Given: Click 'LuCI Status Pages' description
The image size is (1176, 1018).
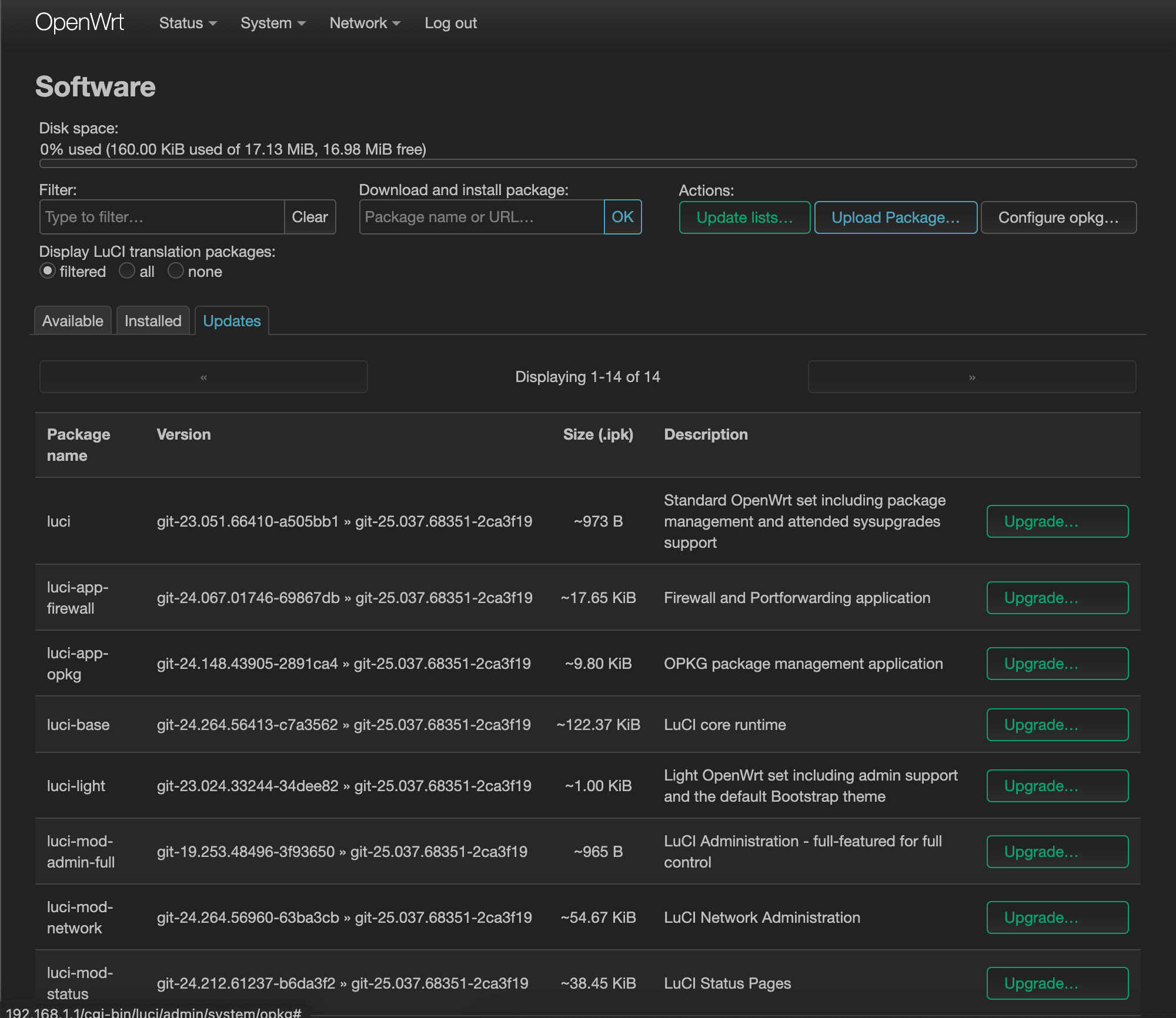Looking at the screenshot, I should pos(727,983).
